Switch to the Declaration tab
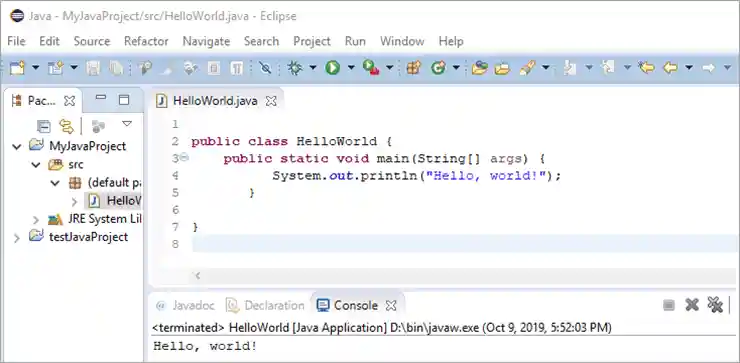The width and height of the screenshot is (740, 363). 266,306
